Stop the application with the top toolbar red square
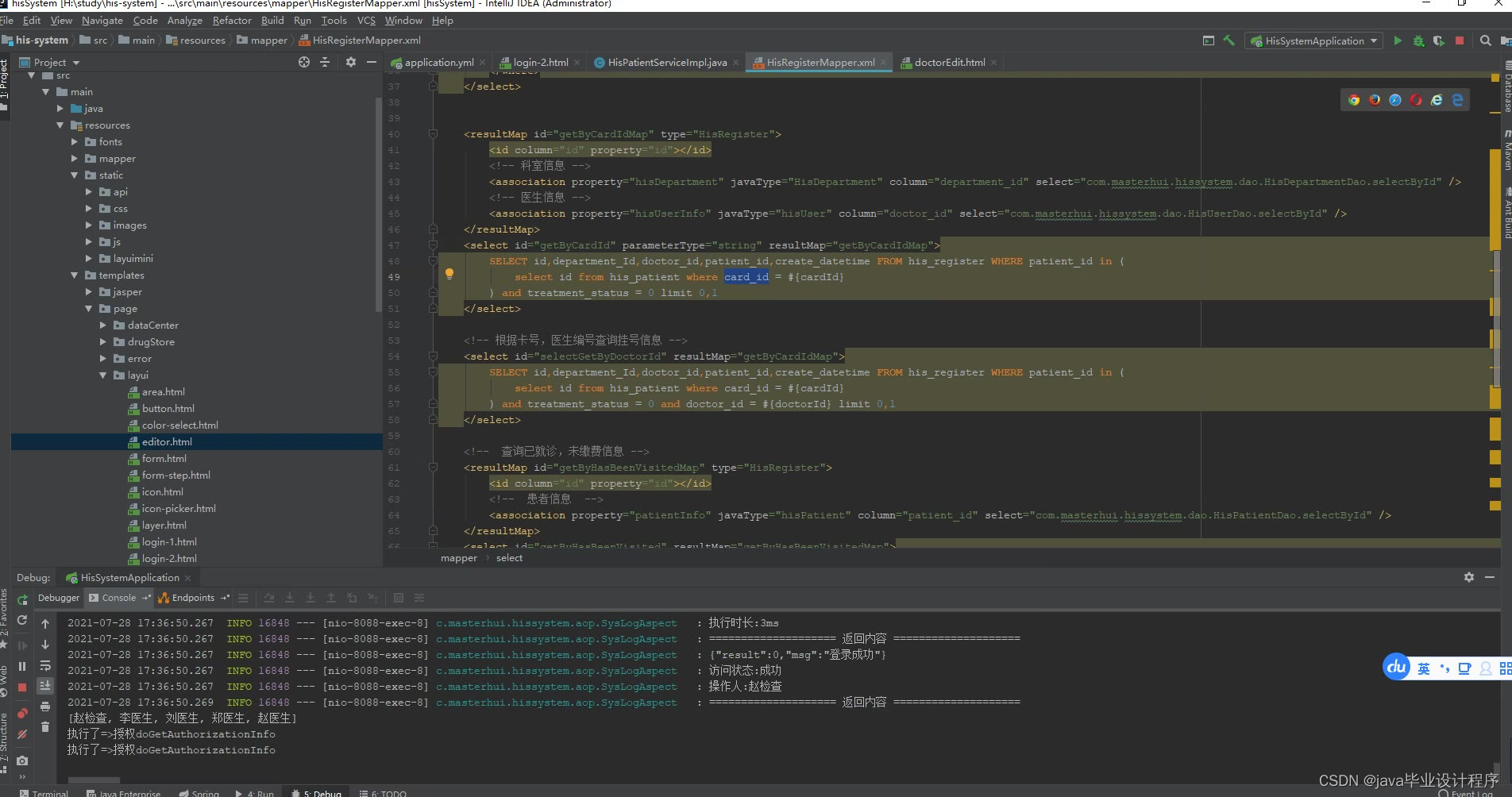The height and width of the screenshot is (797, 1512). pyautogui.click(x=1460, y=40)
